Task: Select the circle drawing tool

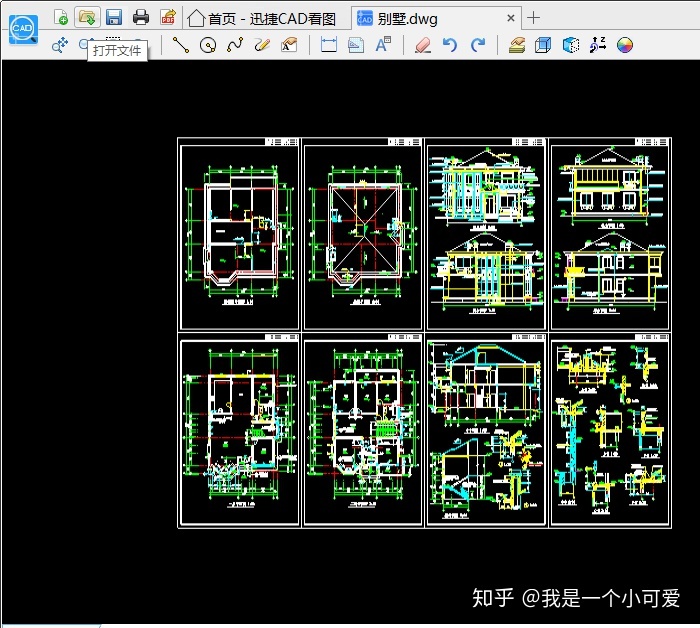Action: click(208, 45)
